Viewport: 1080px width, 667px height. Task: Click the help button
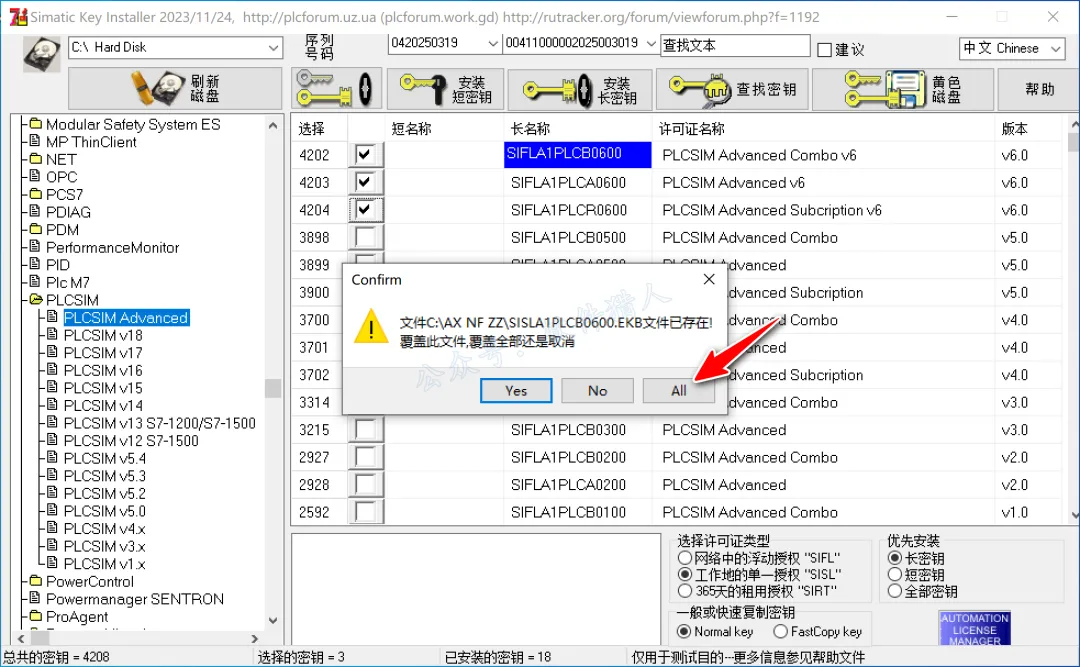click(1039, 89)
